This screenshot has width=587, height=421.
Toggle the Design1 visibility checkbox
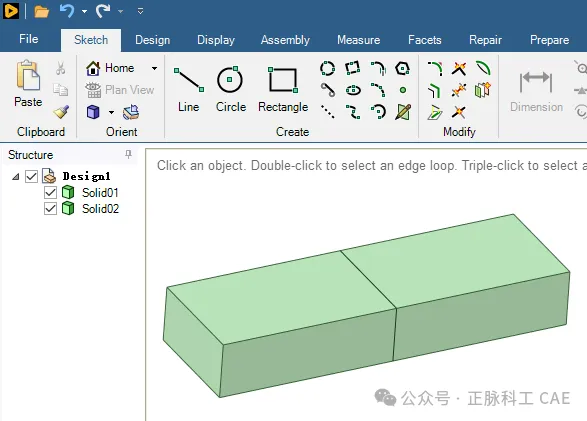(x=31, y=176)
